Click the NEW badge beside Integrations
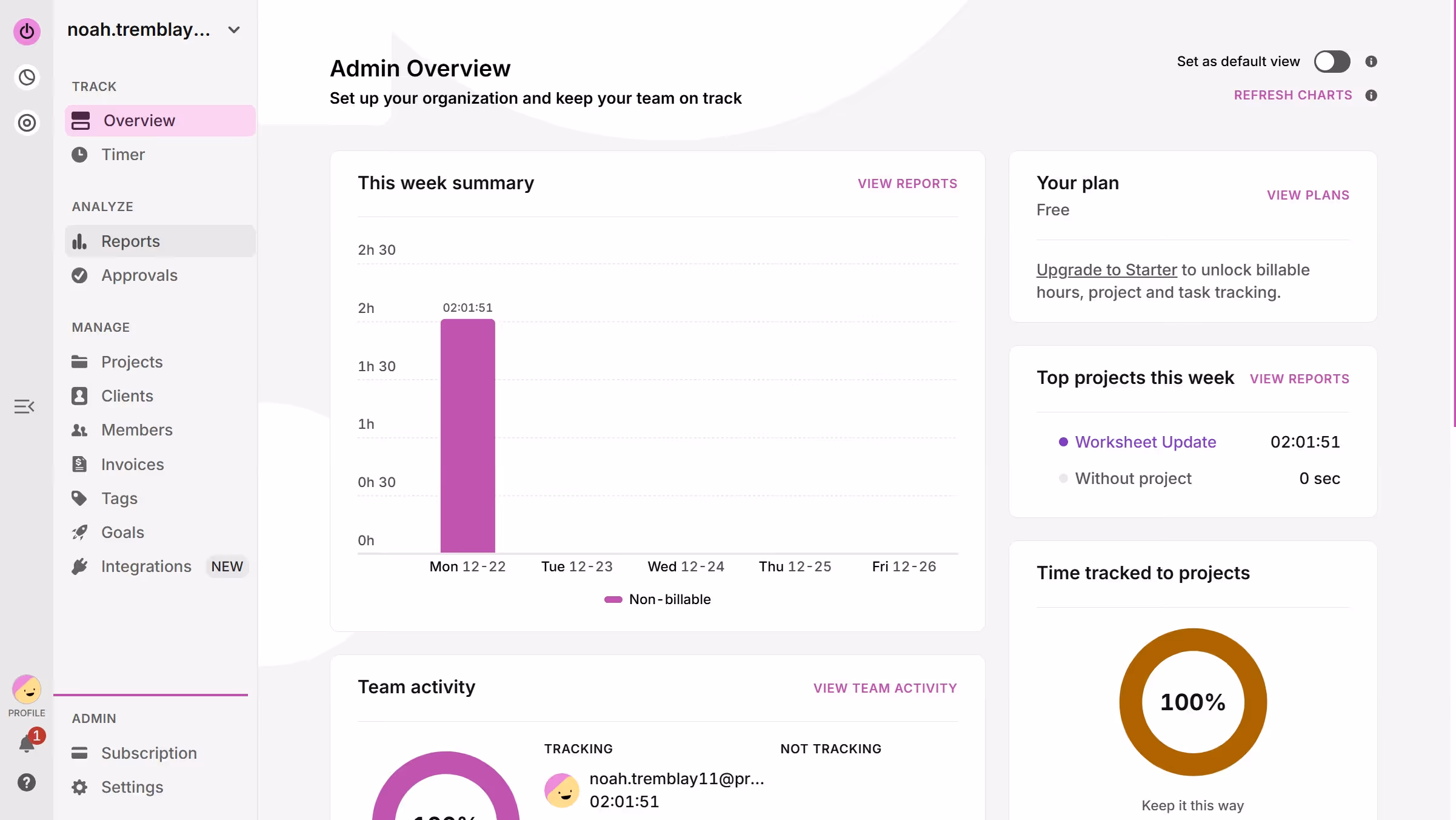1456x820 pixels. 227,566
